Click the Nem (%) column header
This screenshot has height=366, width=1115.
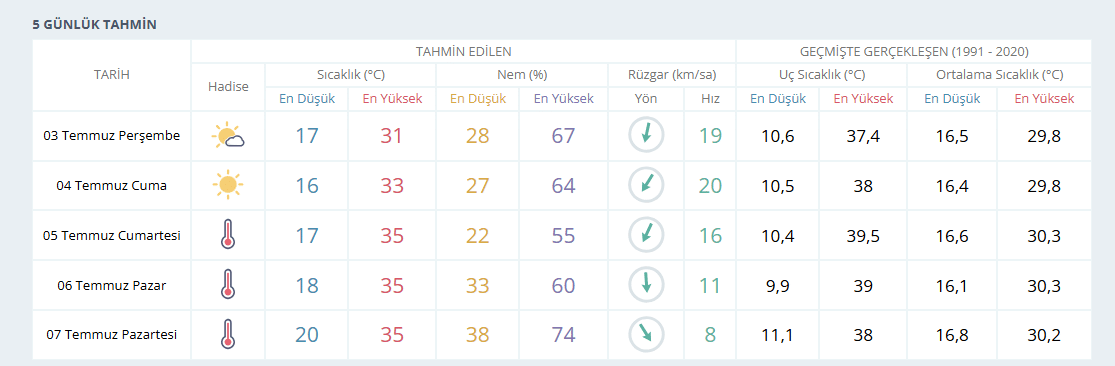522,75
